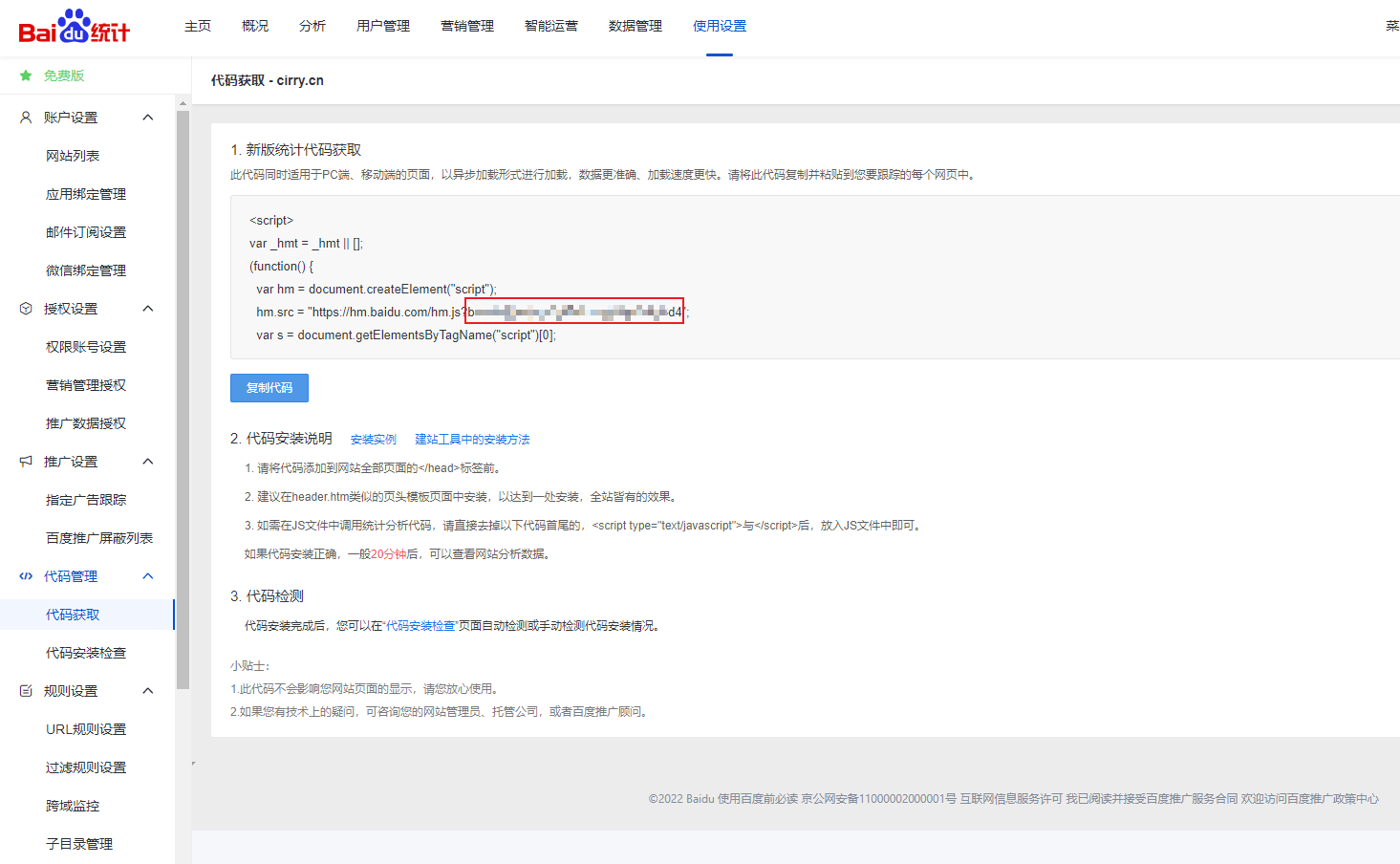This screenshot has height=864, width=1400.
Task: Click the blue 复制代码 button
Action: pyautogui.click(x=269, y=388)
